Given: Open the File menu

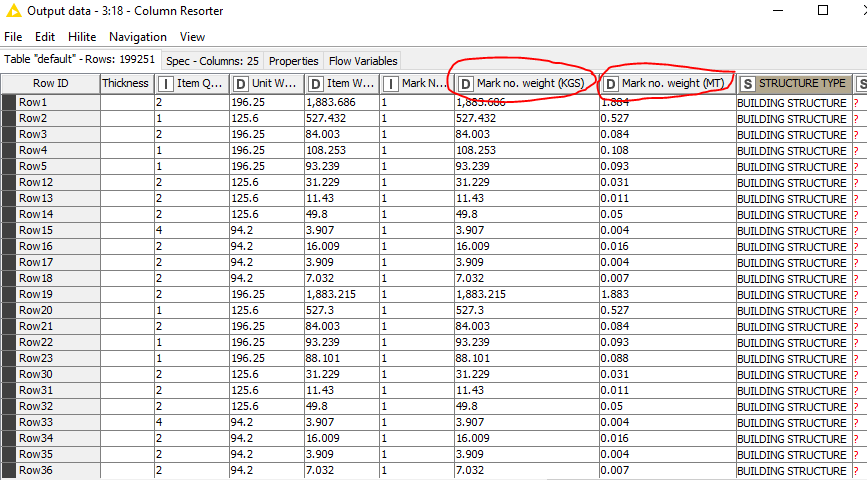Looking at the screenshot, I should [13, 37].
